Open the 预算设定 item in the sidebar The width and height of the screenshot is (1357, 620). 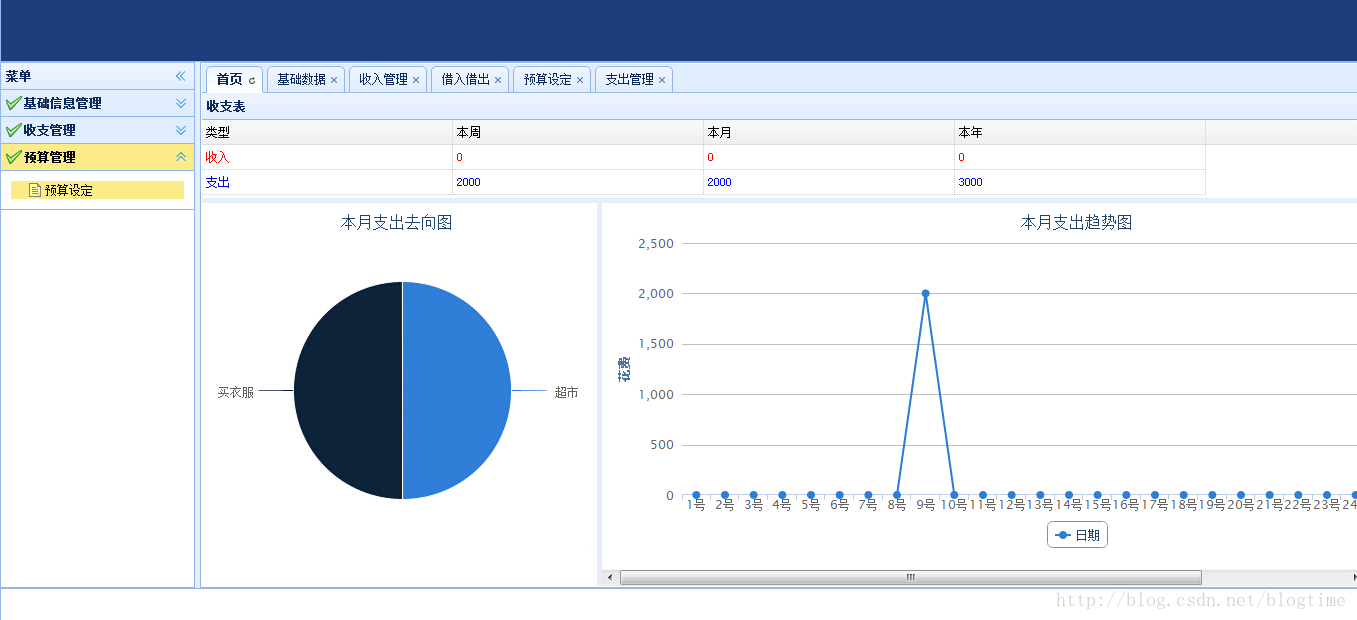pos(97,190)
